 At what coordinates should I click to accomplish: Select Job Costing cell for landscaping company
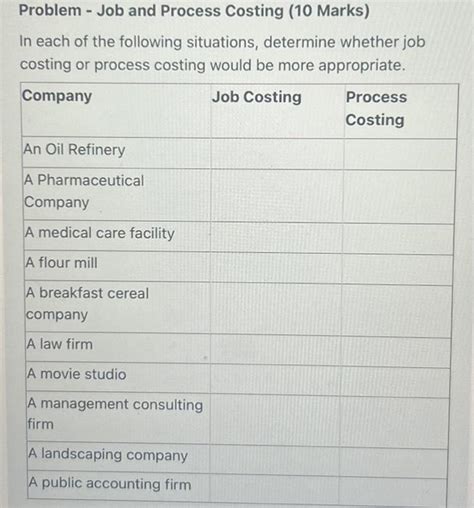pyautogui.click(x=274, y=459)
